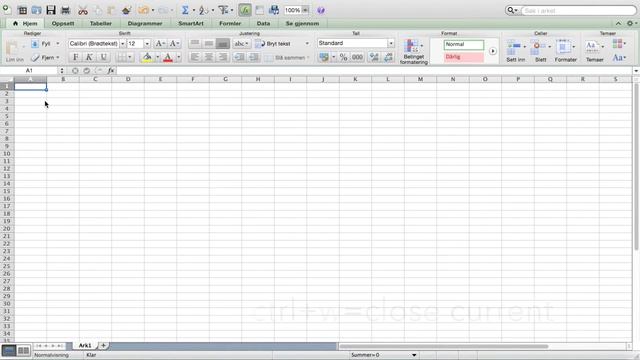Viewport: 640px width, 360px height.
Task: Click the Undo arrow icon
Action: 143,10
